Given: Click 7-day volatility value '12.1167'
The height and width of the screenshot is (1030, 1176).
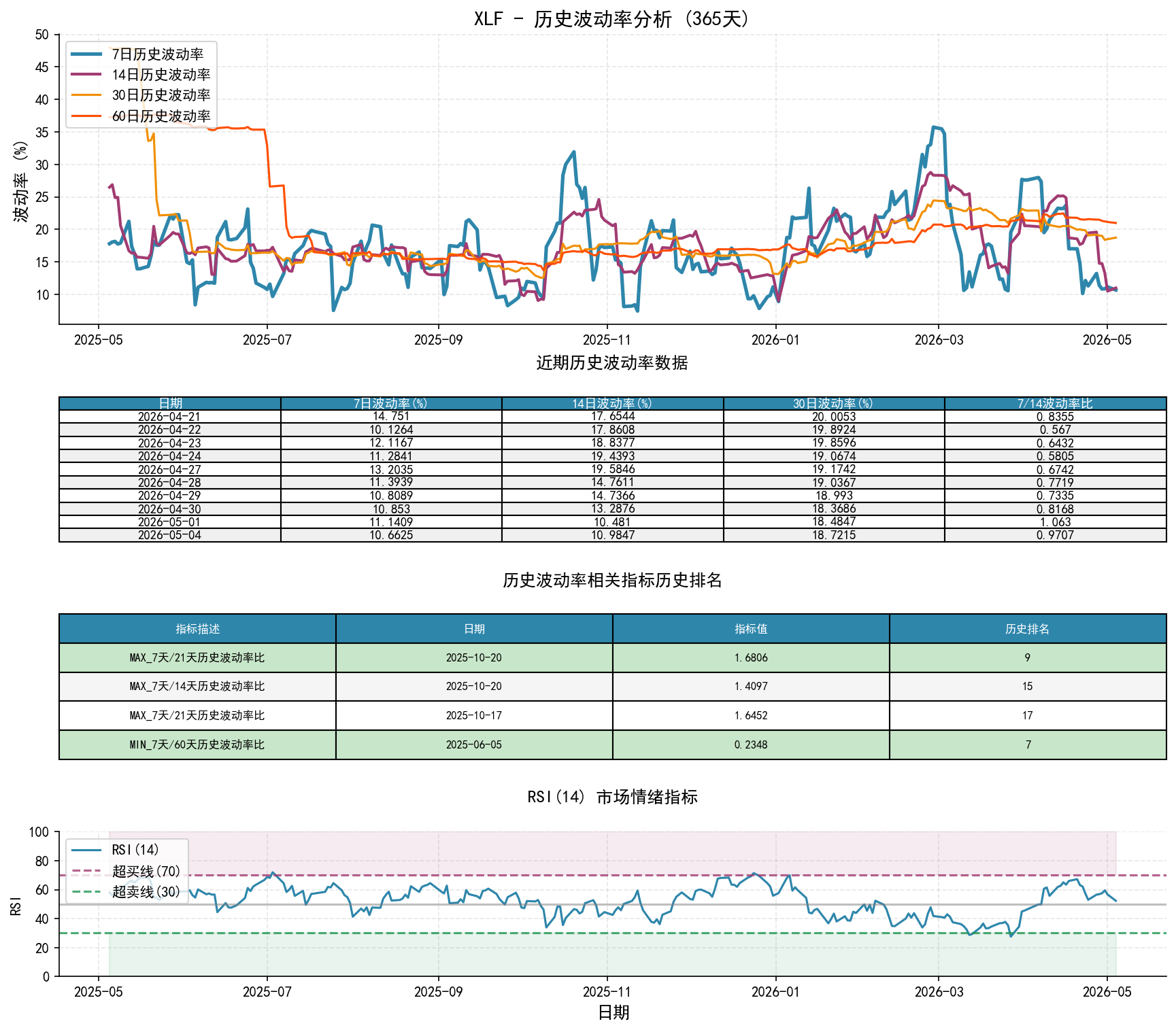Looking at the screenshot, I should point(391,443).
